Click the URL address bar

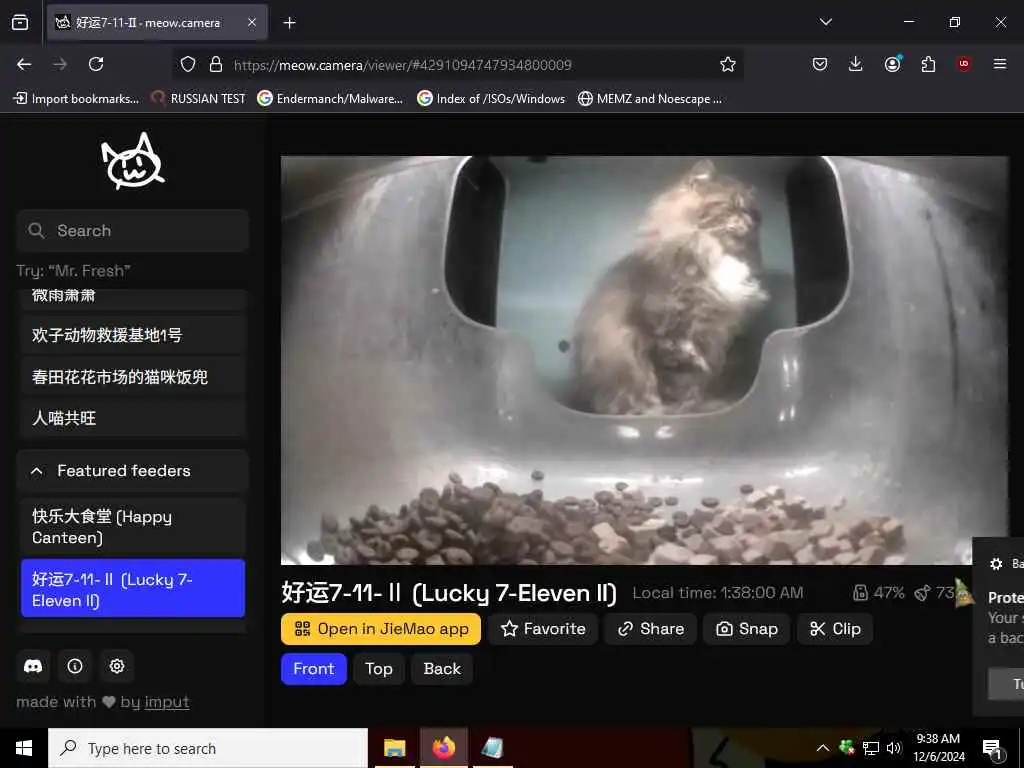tap(457, 65)
